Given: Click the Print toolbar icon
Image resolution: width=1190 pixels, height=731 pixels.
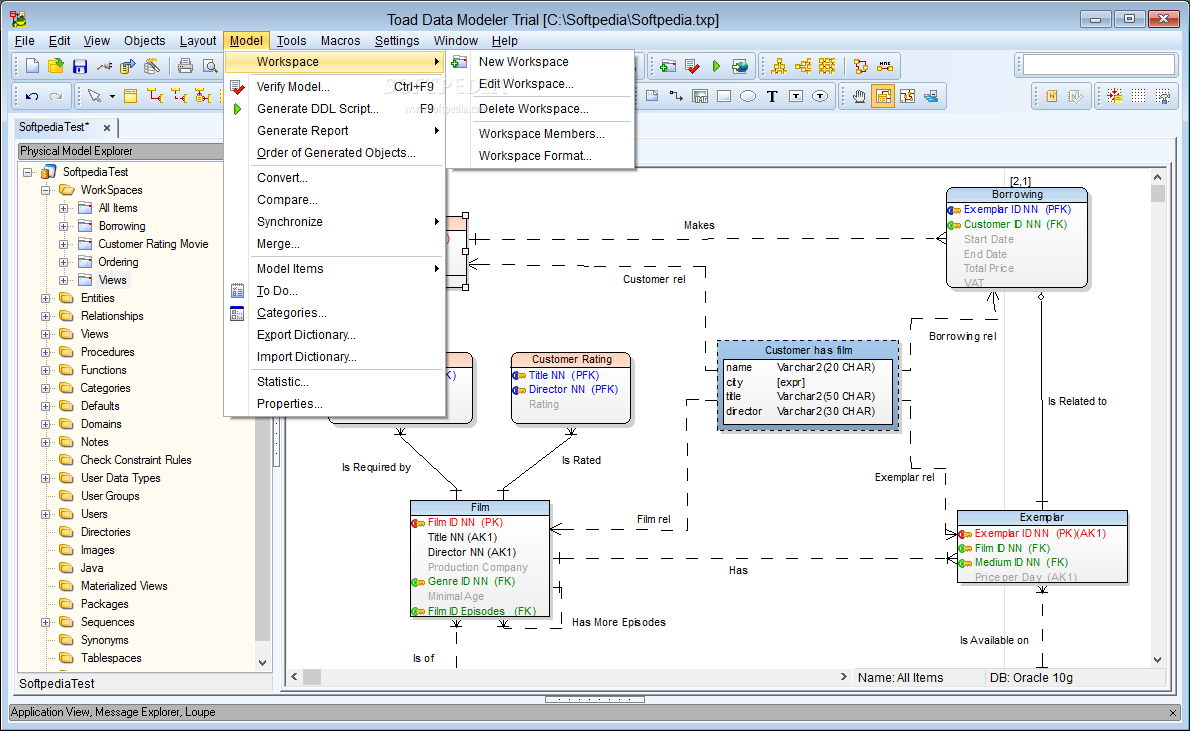Looking at the screenshot, I should (185, 67).
